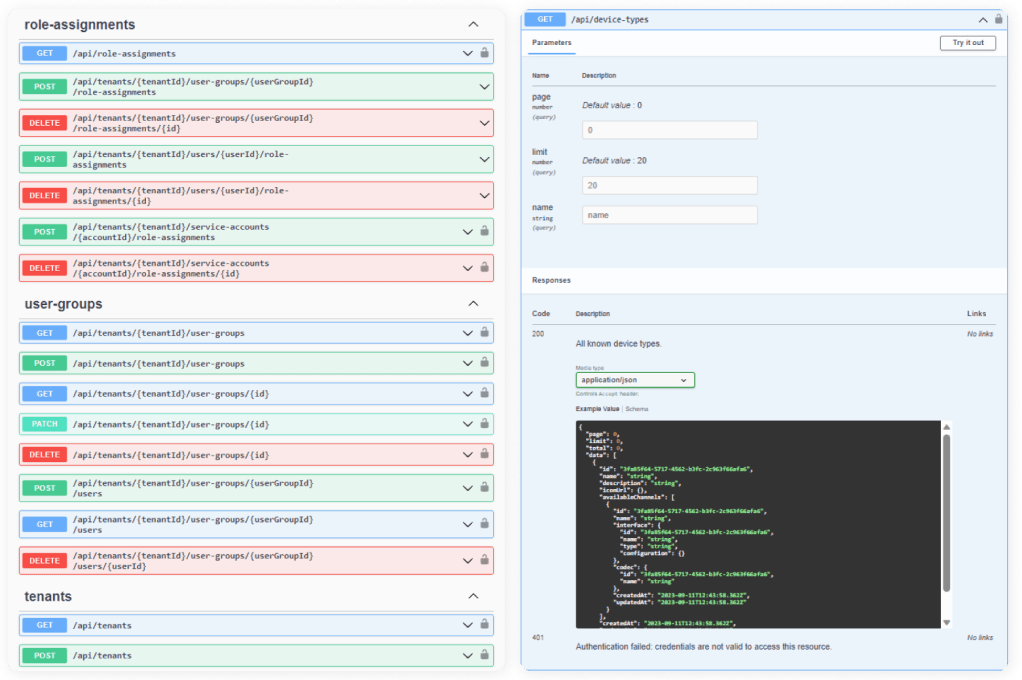Click lock icon on POST service-accounts role-assignments row
This screenshot has height=680, width=1022.
point(484,231)
